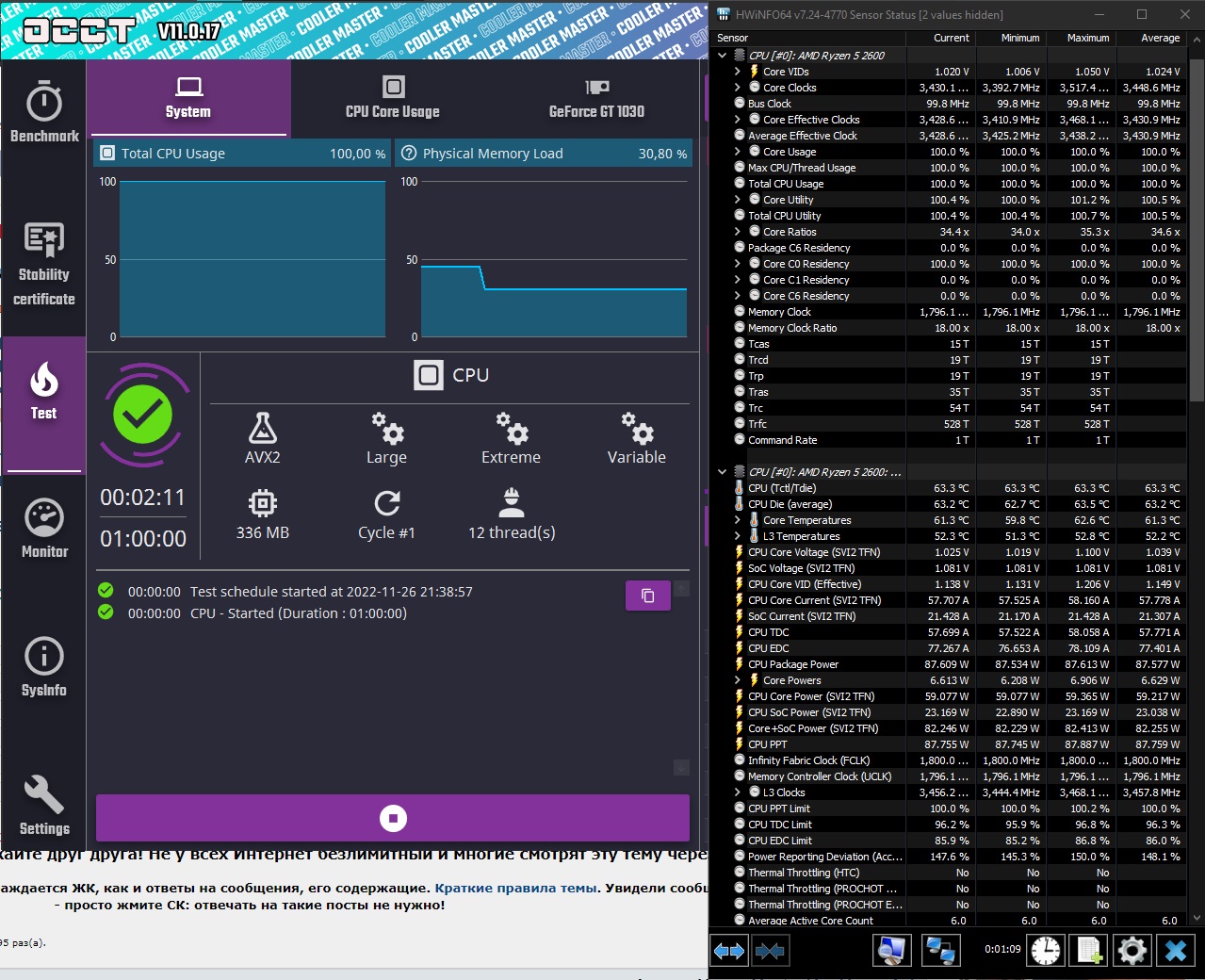Open HWiNFO sensor settings gear
The height and width of the screenshot is (980, 1205).
1132,951
